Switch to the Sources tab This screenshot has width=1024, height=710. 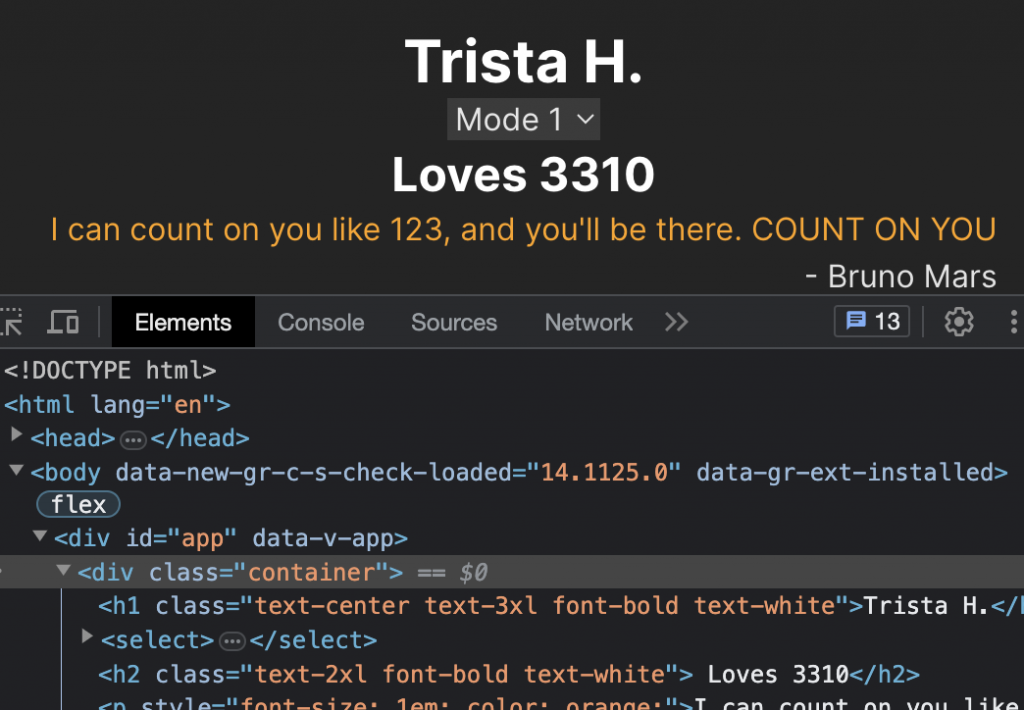pos(454,322)
